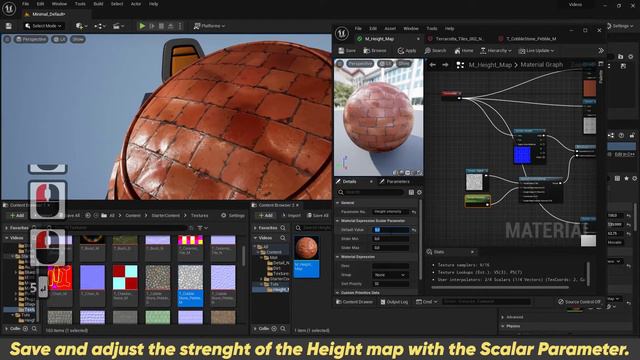Navigate forward in Material Graph breadcrumb
This screenshot has height=360, width=640.
click(445, 65)
